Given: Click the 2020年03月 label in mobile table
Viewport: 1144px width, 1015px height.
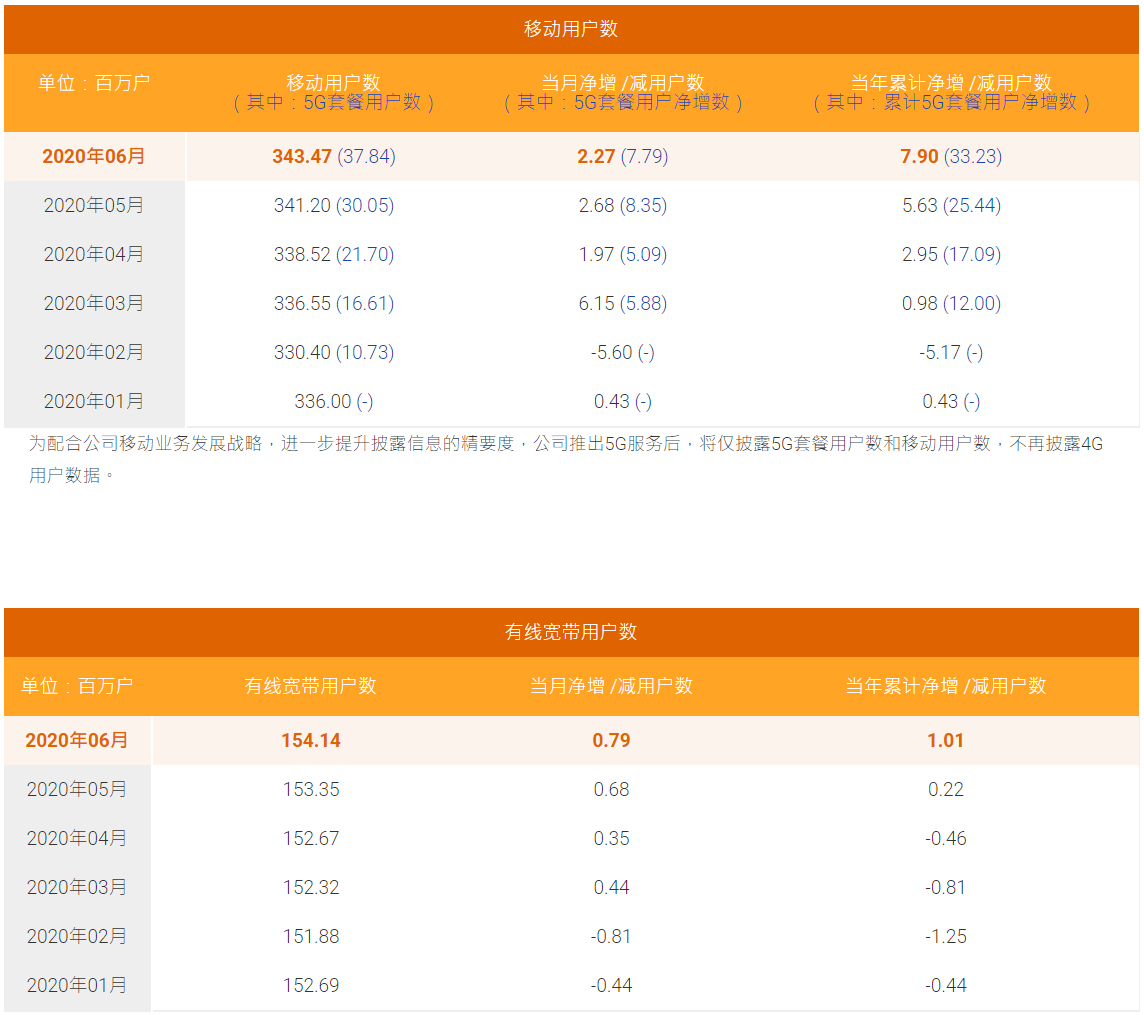Looking at the screenshot, I should pyautogui.click(x=93, y=303).
